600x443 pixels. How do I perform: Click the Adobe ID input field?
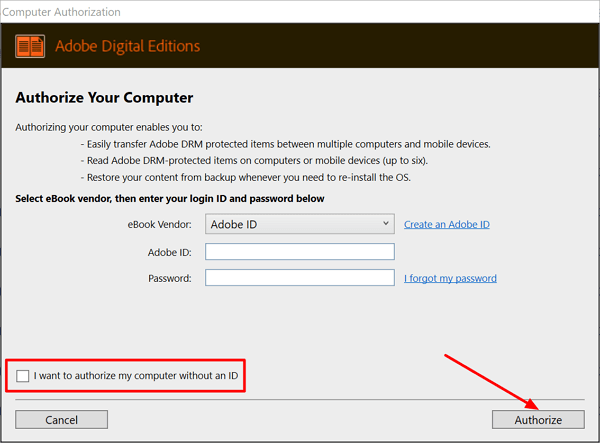300,252
